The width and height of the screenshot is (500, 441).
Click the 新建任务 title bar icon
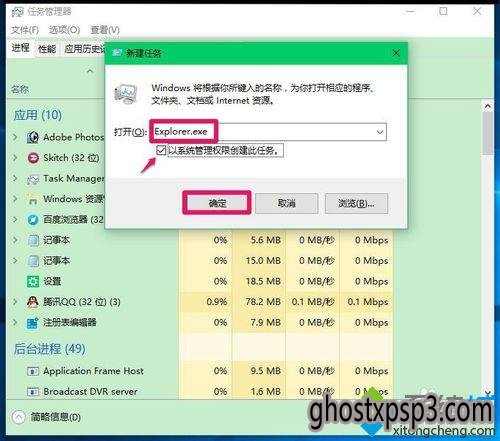coord(116,53)
